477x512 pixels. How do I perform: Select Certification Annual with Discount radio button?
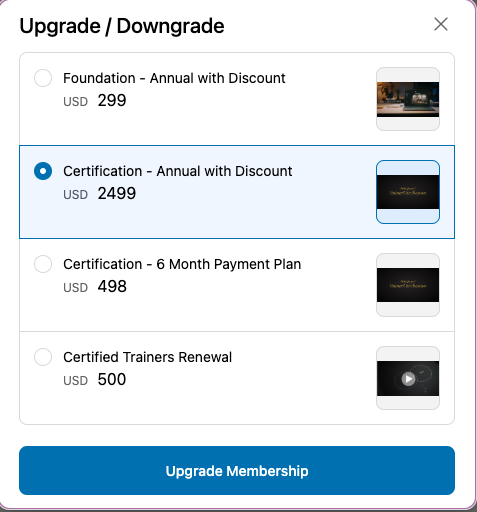click(43, 171)
